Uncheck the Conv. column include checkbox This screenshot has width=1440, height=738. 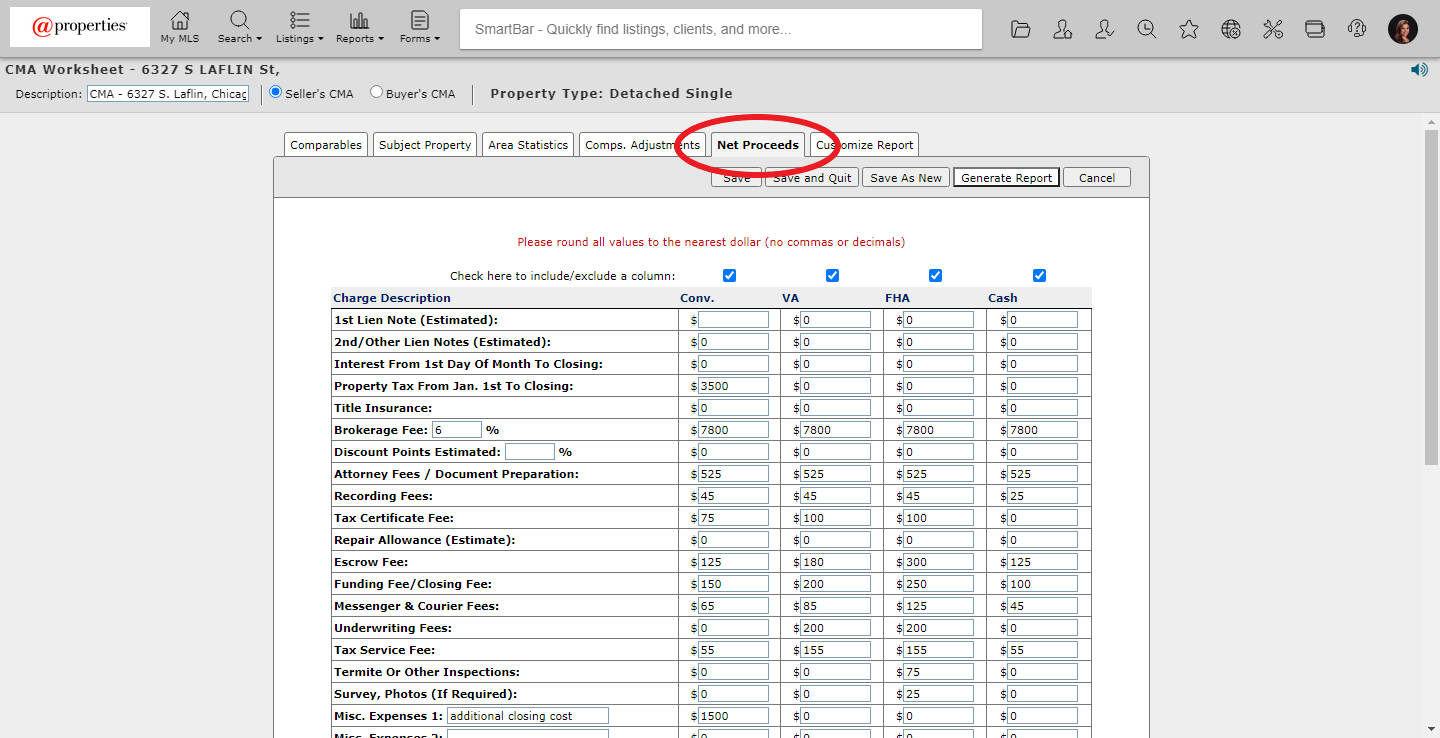(729, 276)
